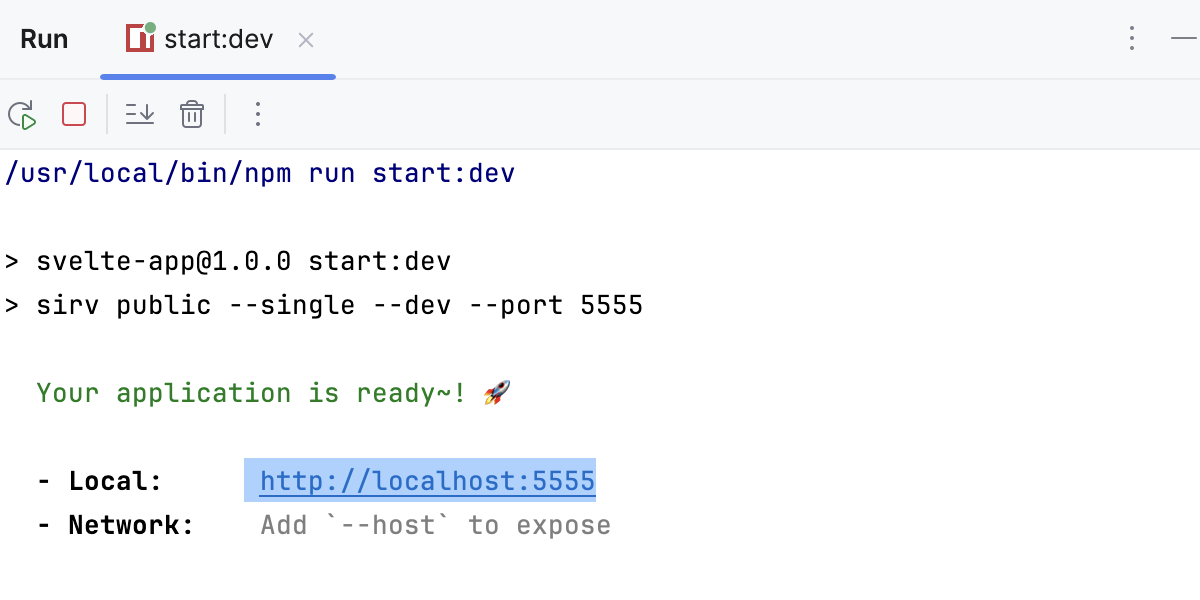Screen dimensions: 1200x600
Task: Stop the running npm process
Action: pyautogui.click(x=73, y=114)
